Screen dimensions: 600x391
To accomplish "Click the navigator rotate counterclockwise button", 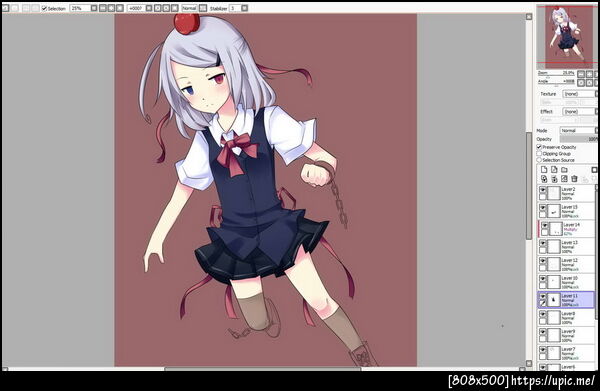I will pyautogui.click(x=581, y=83).
